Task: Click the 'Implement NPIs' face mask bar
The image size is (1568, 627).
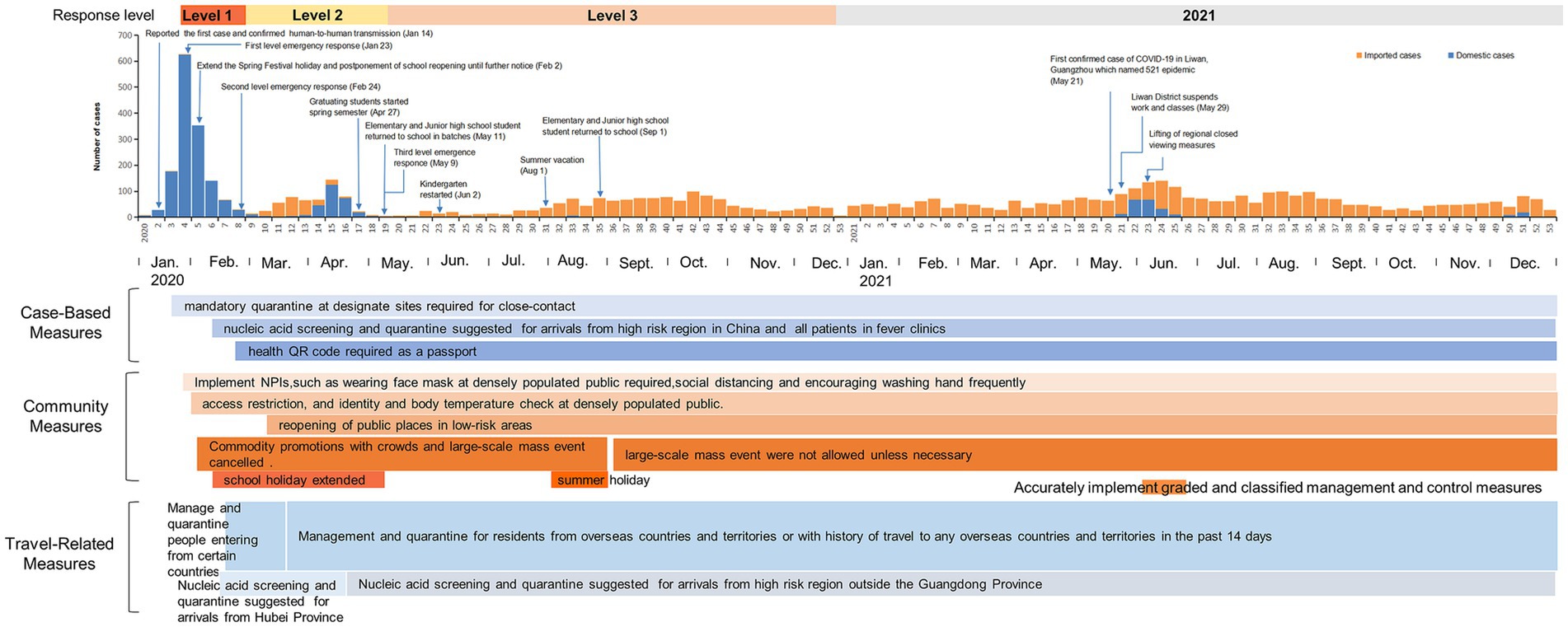Action: pos(870,382)
